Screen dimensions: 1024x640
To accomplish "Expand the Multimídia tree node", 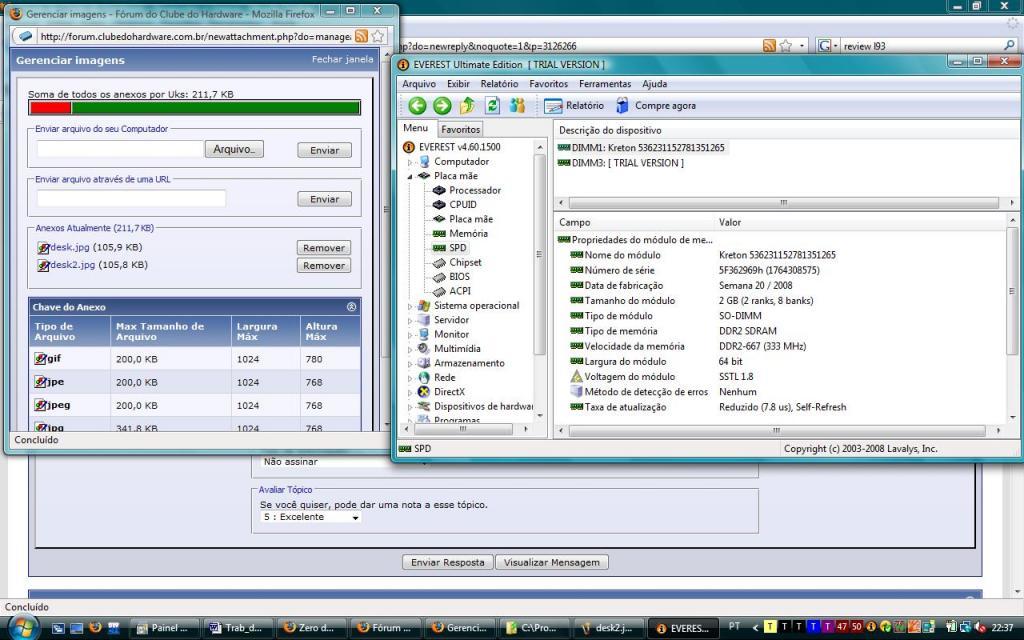I will (410, 349).
